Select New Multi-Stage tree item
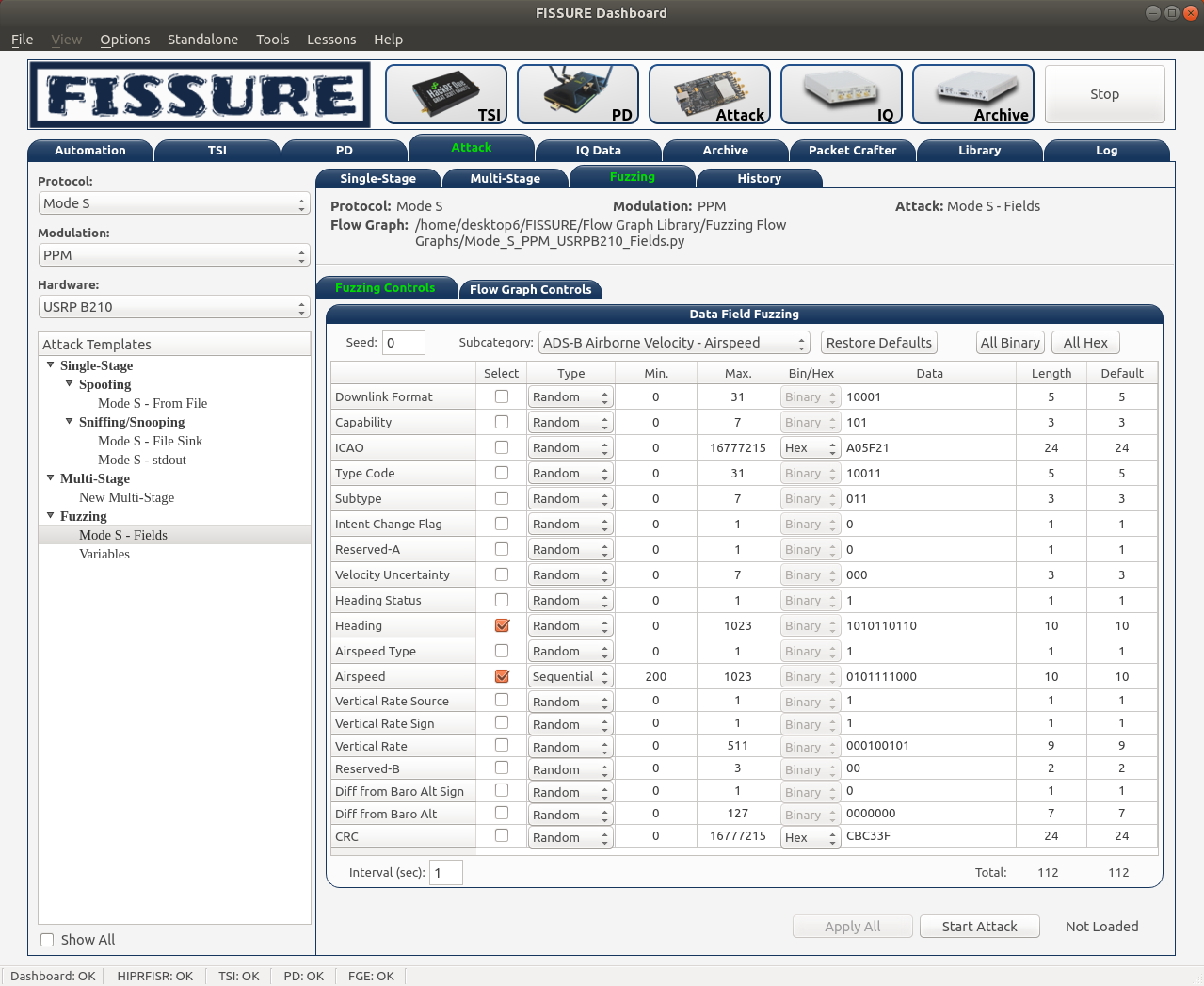 pyautogui.click(x=127, y=497)
